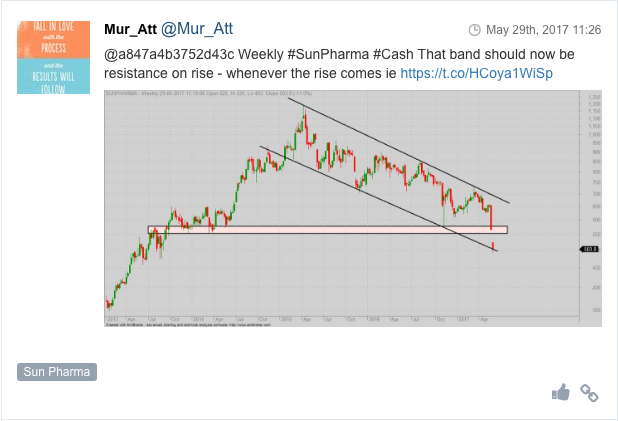Copy the permalink using the chain-link icon
This screenshot has width=618, height=421.
[589, 393]
